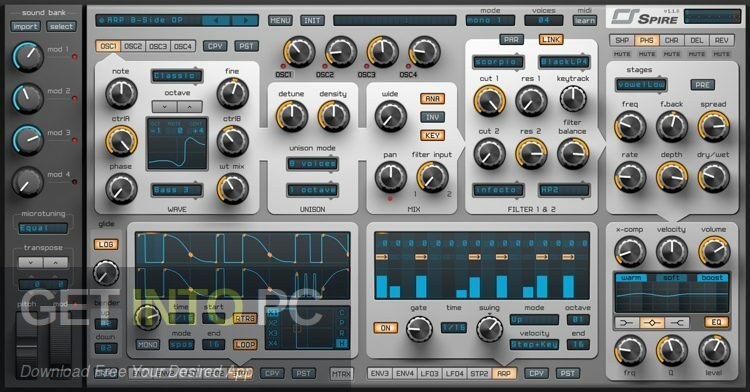Viewport: 750px width, 392px height.
Task: Switch filters to PAR routing
Action: pyautogui.click(x=511, y=39)
